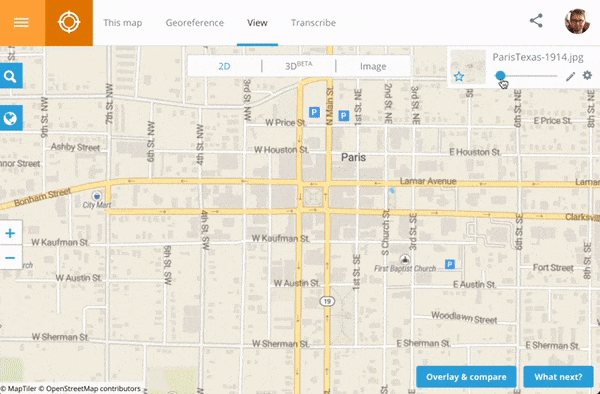Screen dimensions: 600x394
Task: Zoom in with the plus button
Action: click(10, 233)
